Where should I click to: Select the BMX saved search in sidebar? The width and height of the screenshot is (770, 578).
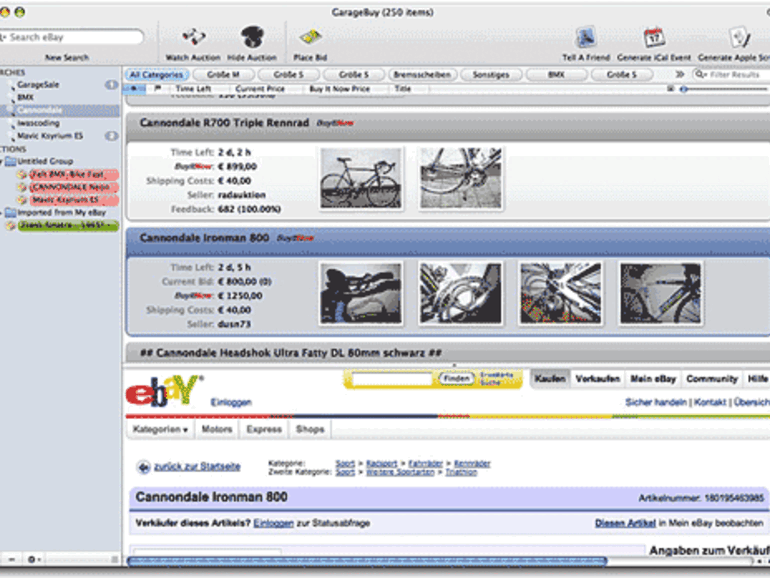(26, 98)
